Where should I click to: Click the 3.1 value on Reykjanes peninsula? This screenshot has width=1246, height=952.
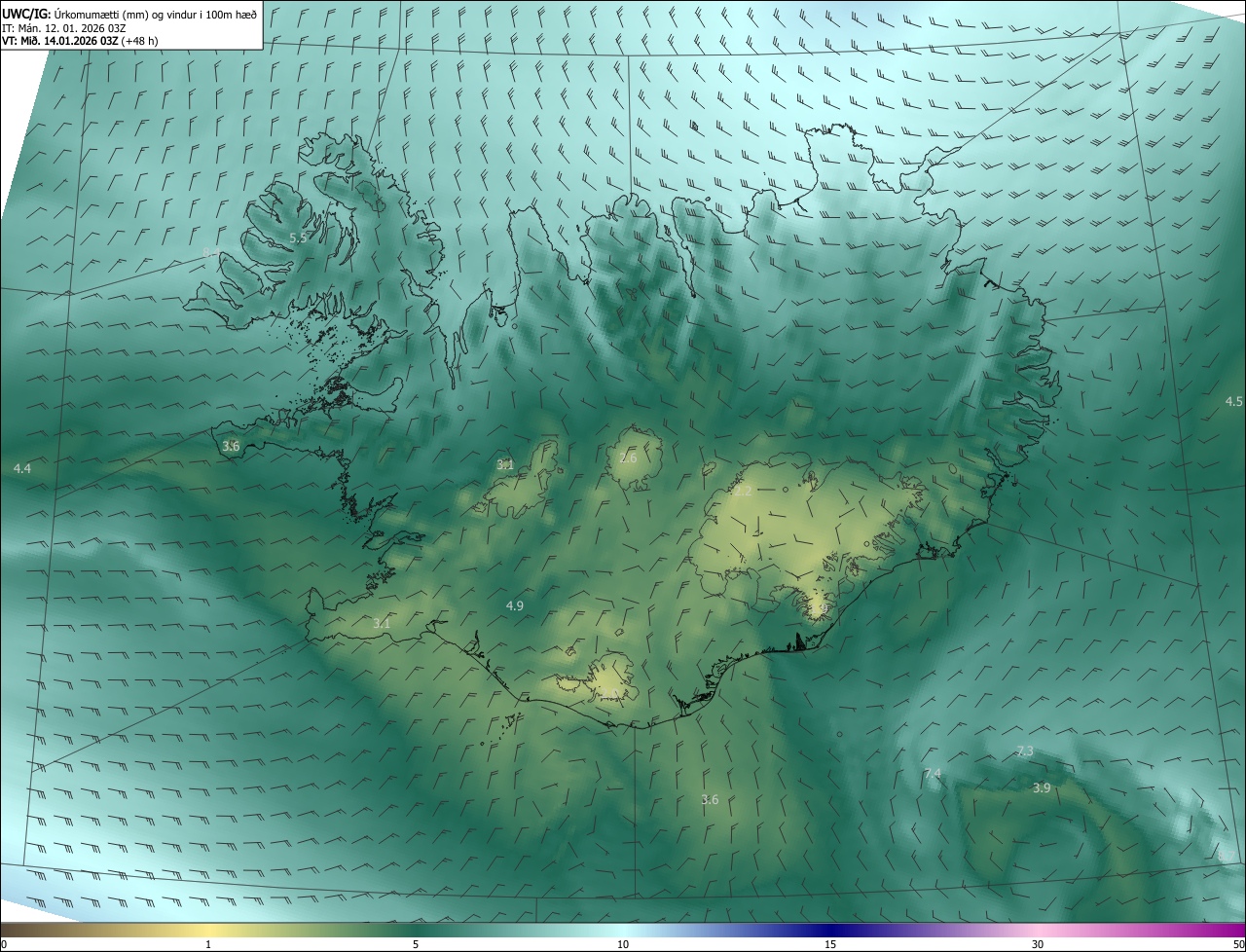tap(382, 623)
